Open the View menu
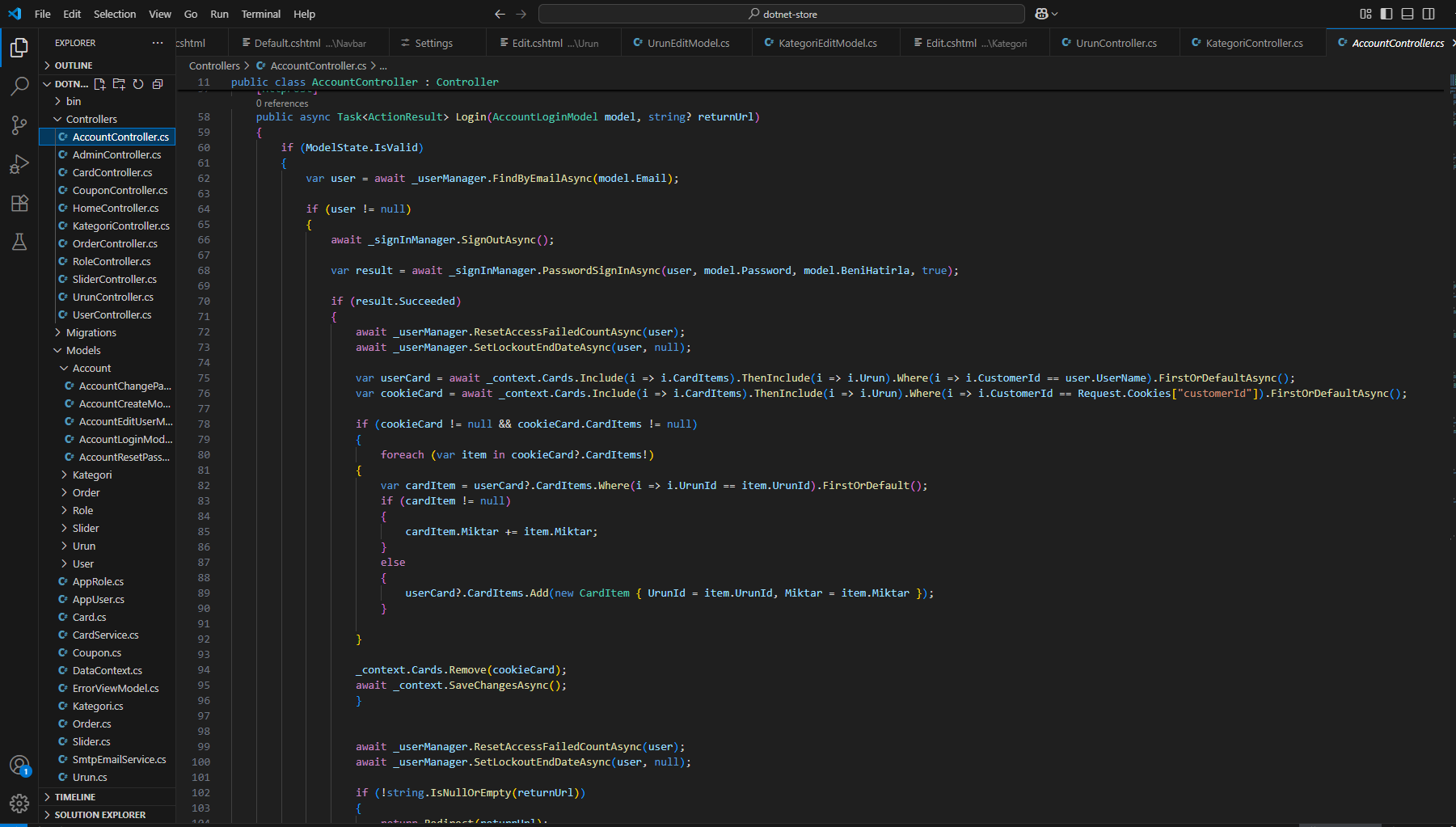 point(160,14)
